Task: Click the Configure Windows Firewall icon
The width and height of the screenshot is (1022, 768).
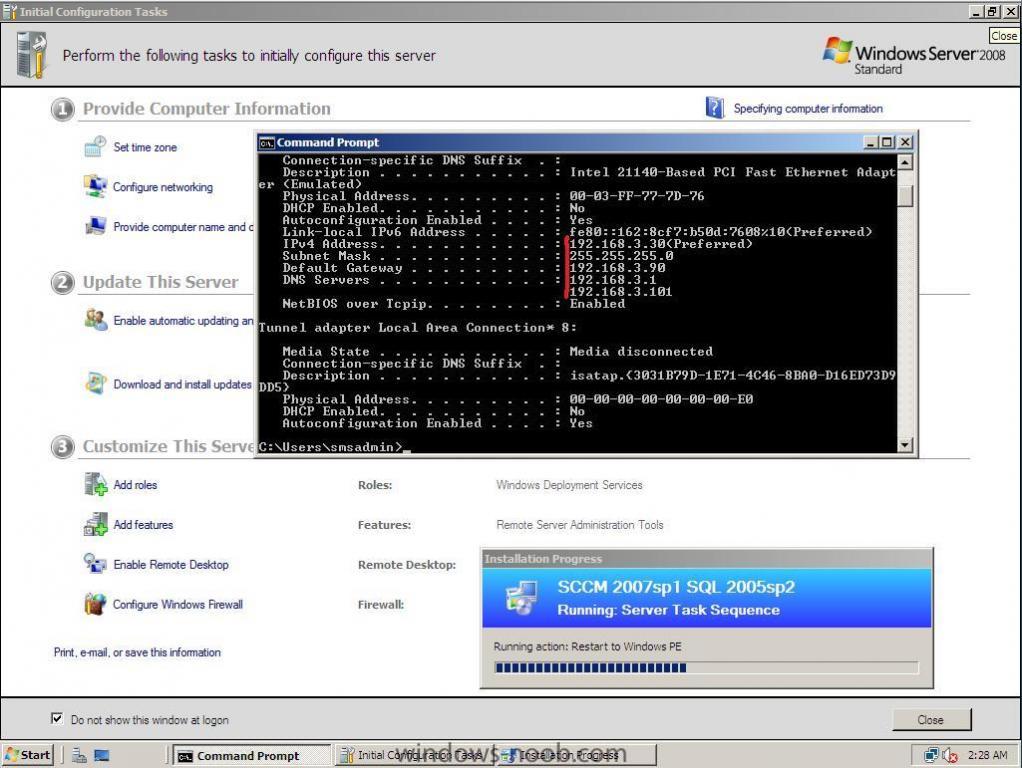Action: pyautogui.click(x=95, y=604)
